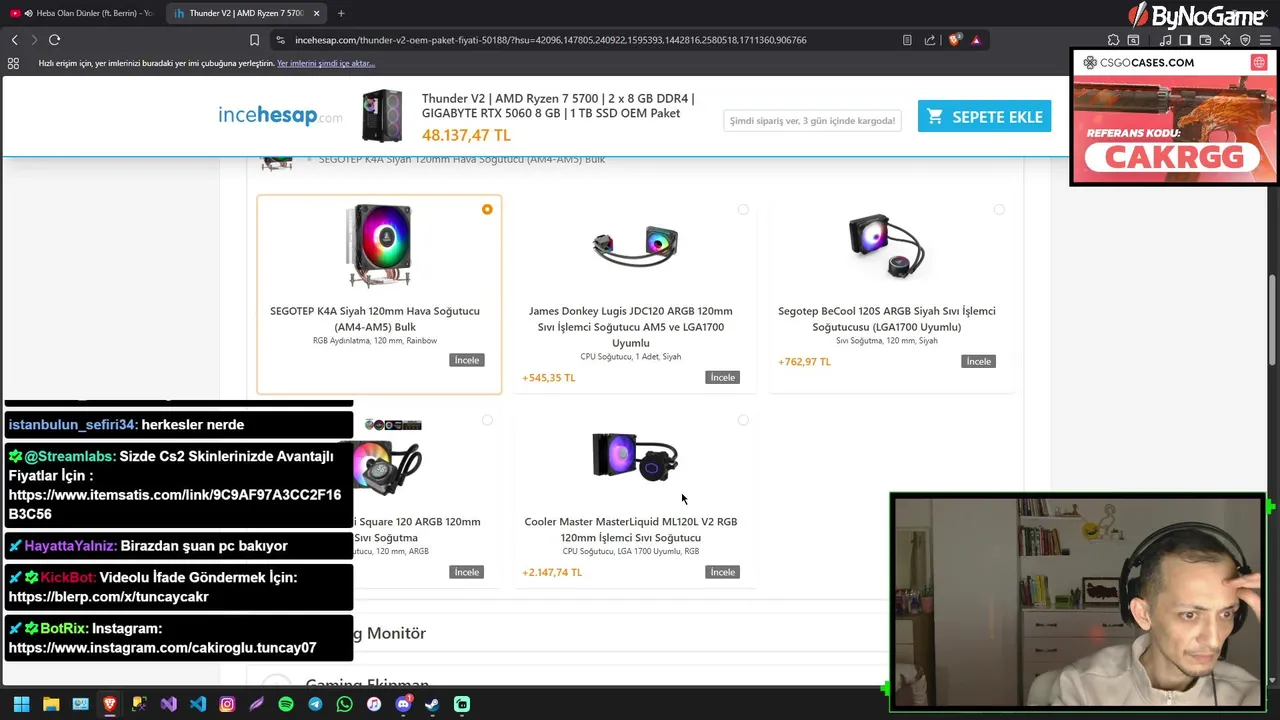The image size is (1280, 720).
Task: Open Steam from taskbar
Action: coord(433,704)
